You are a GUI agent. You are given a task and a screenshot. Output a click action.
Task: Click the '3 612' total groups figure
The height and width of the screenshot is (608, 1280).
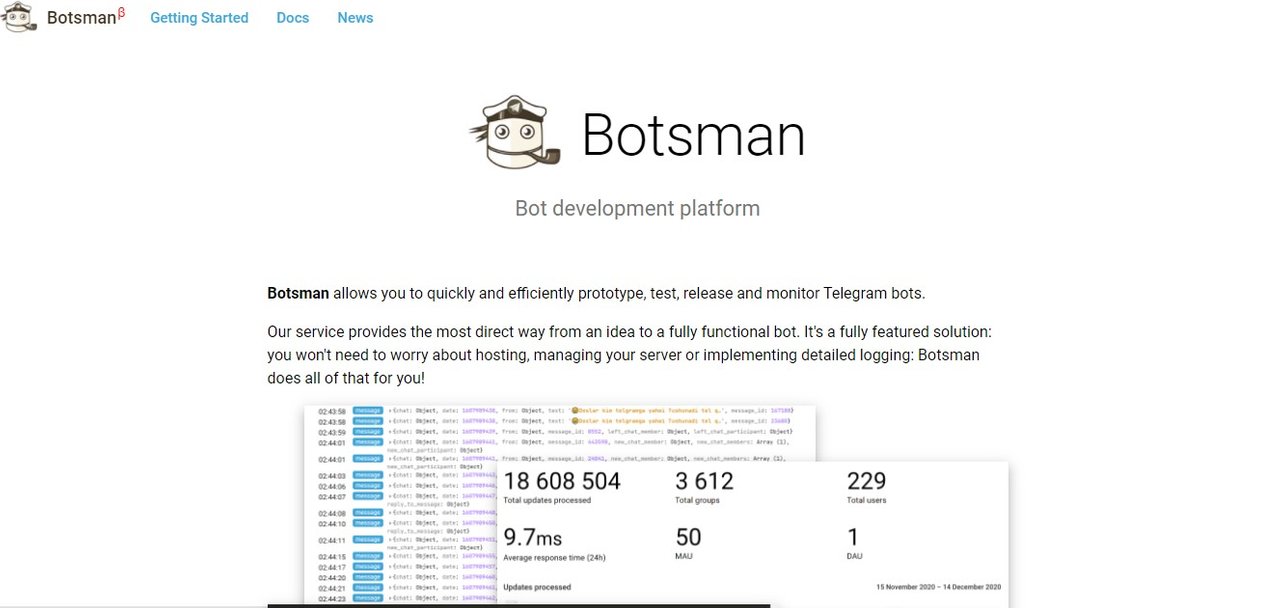coord(704,481)
